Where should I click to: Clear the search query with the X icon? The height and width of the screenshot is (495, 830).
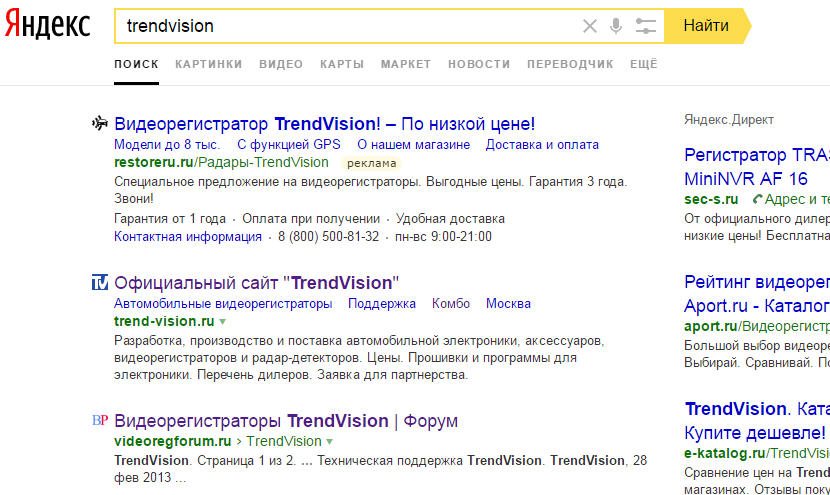(x=590, y=26)
